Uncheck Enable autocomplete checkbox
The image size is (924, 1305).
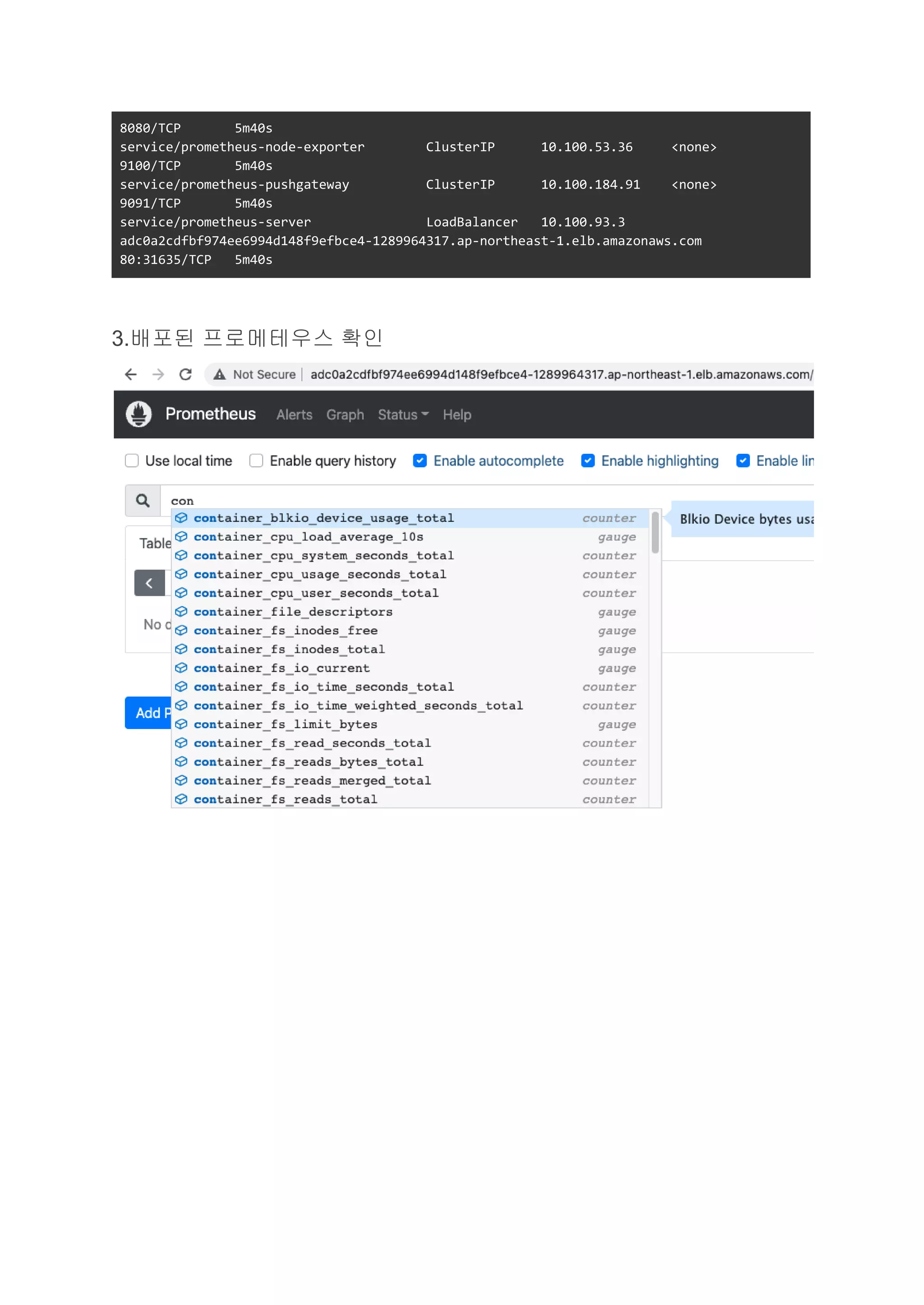[420, 460]
